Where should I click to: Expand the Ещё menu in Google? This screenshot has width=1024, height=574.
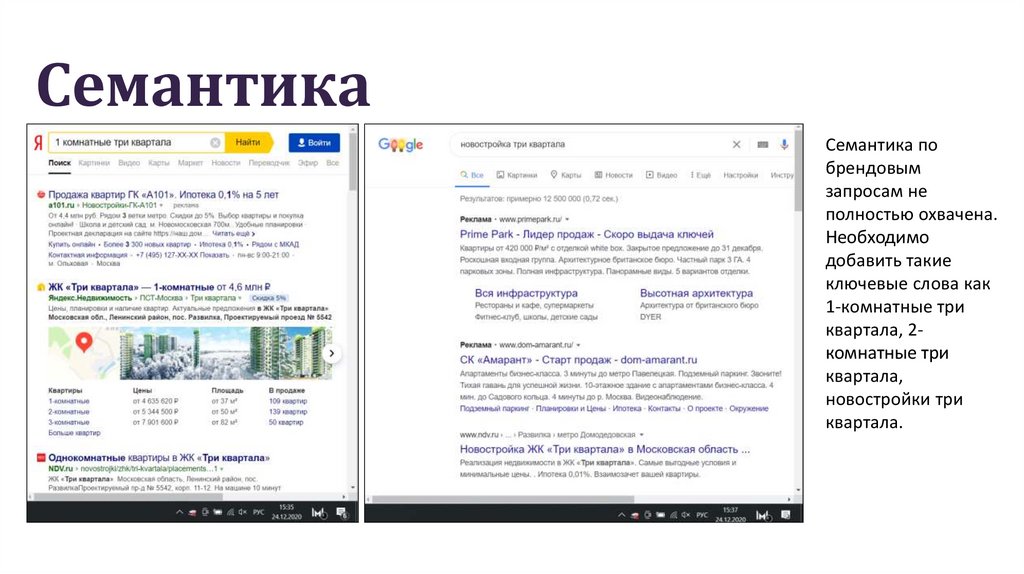[701, 175]
